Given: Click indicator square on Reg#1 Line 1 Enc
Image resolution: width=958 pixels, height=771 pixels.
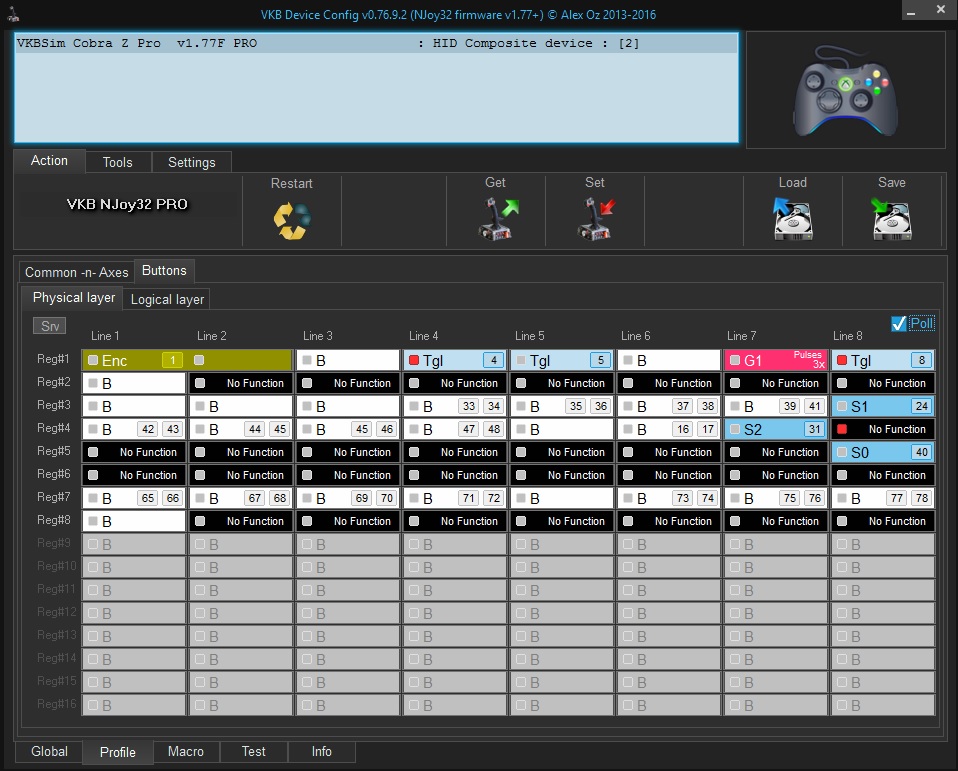Looking at the screenshot, I should click(x=93, y=360).
